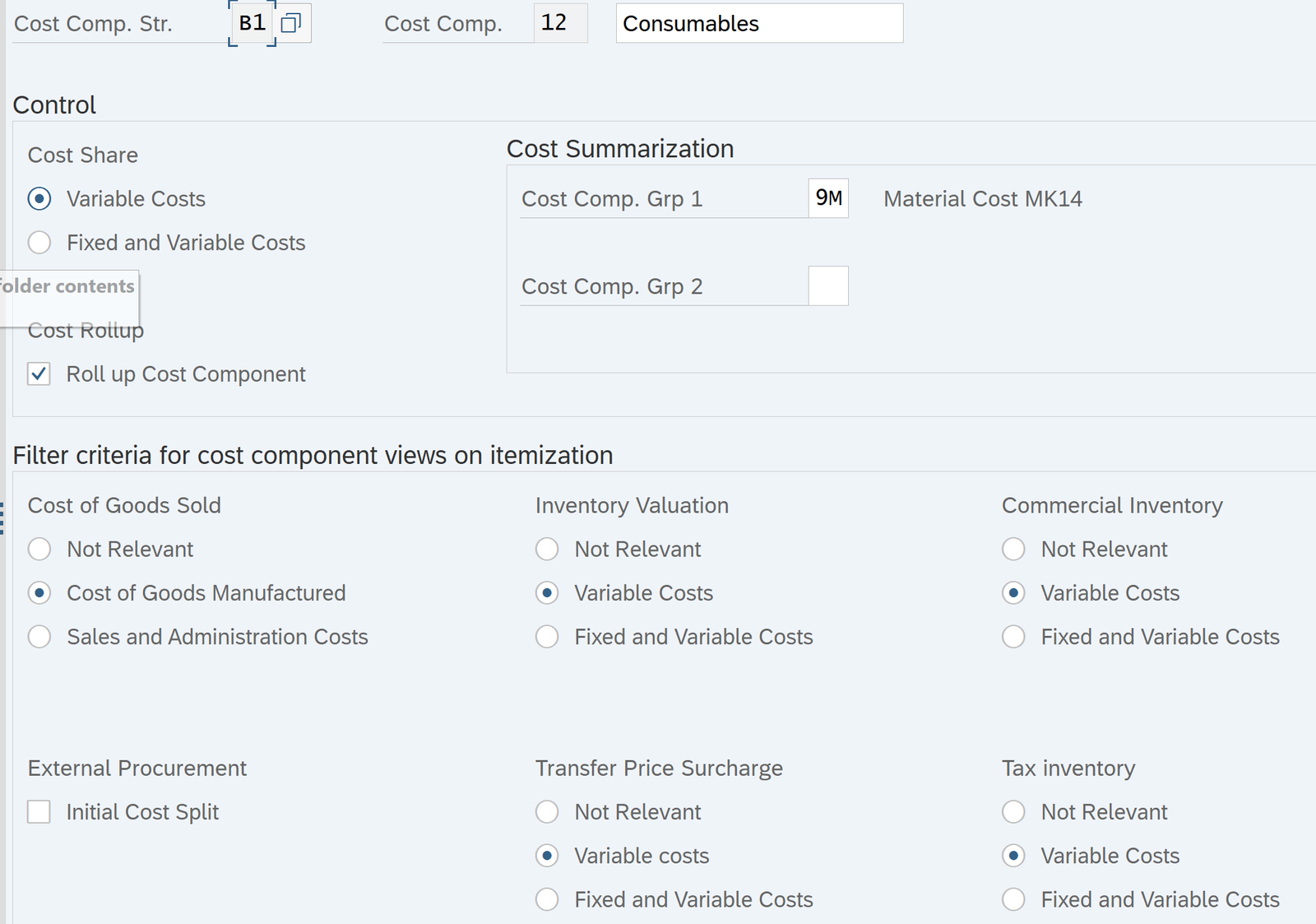
Task: Set Inventory Valuation to Fixed and Variable Costs
Action: tap(547, 637)
